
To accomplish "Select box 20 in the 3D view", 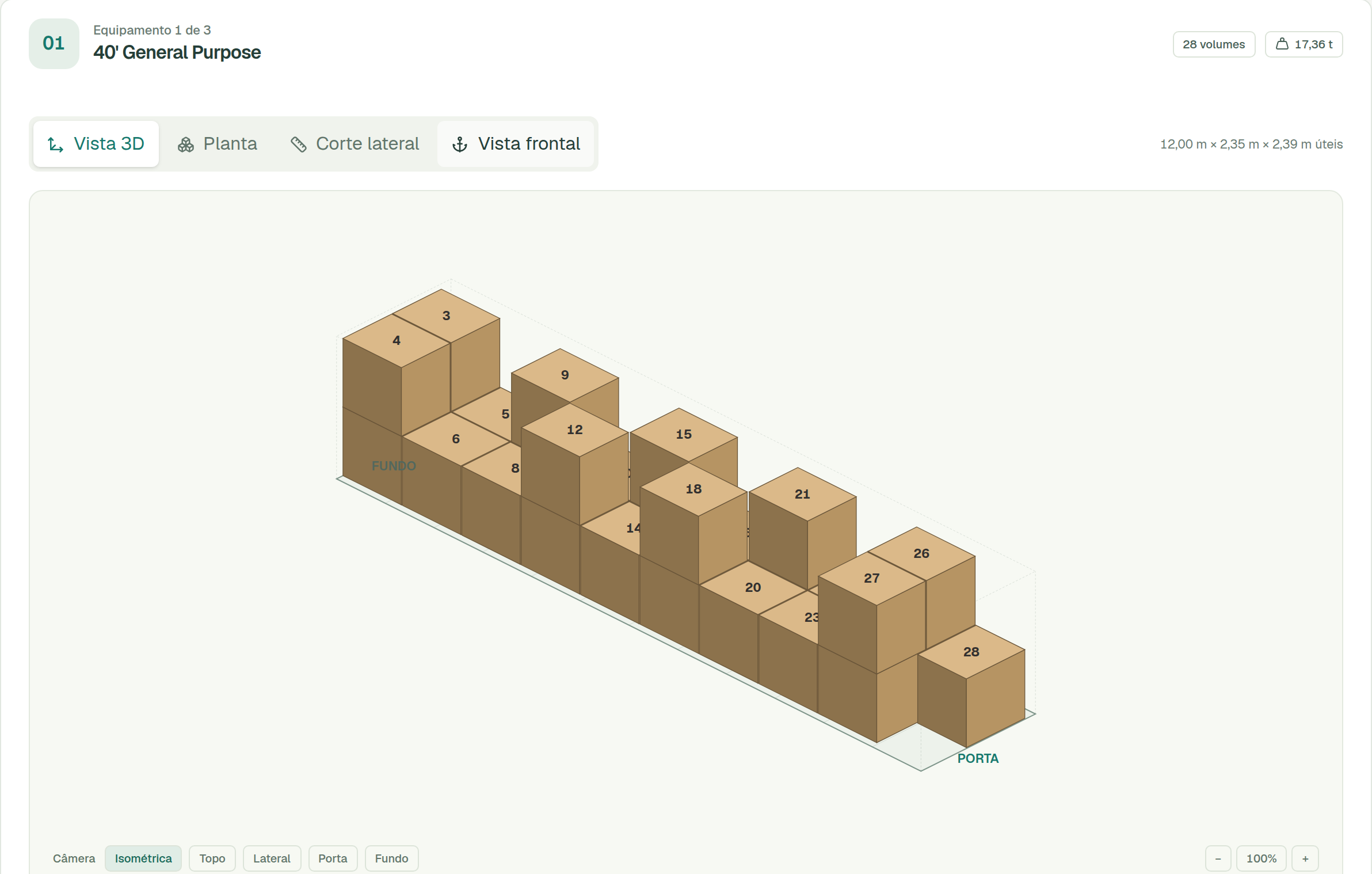I will (753, 587).
